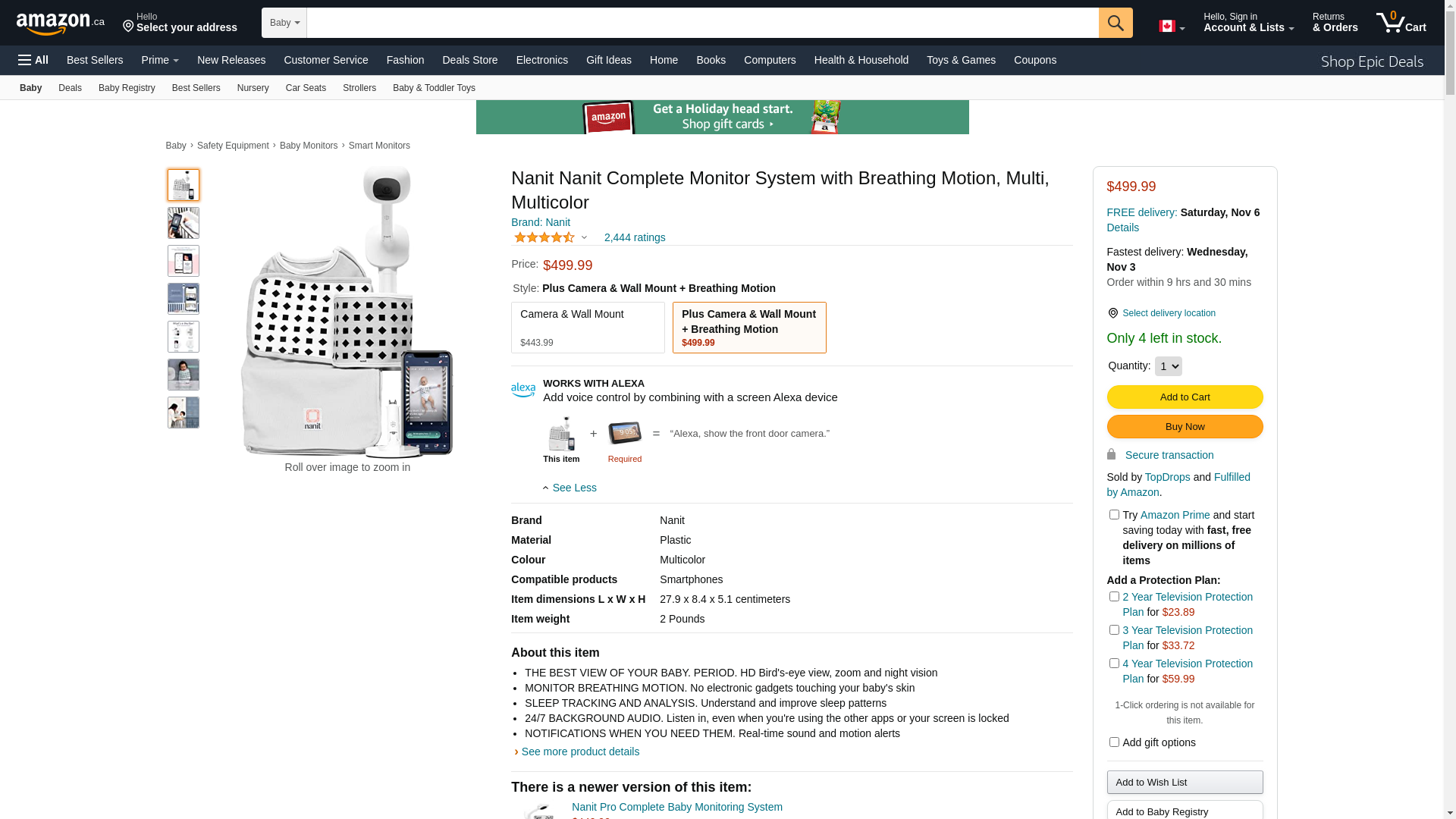Check the Amazon Prime trial checkbox
Image resolution: width=1456 pixels, height=819 pixels.
click(1114, 515)
